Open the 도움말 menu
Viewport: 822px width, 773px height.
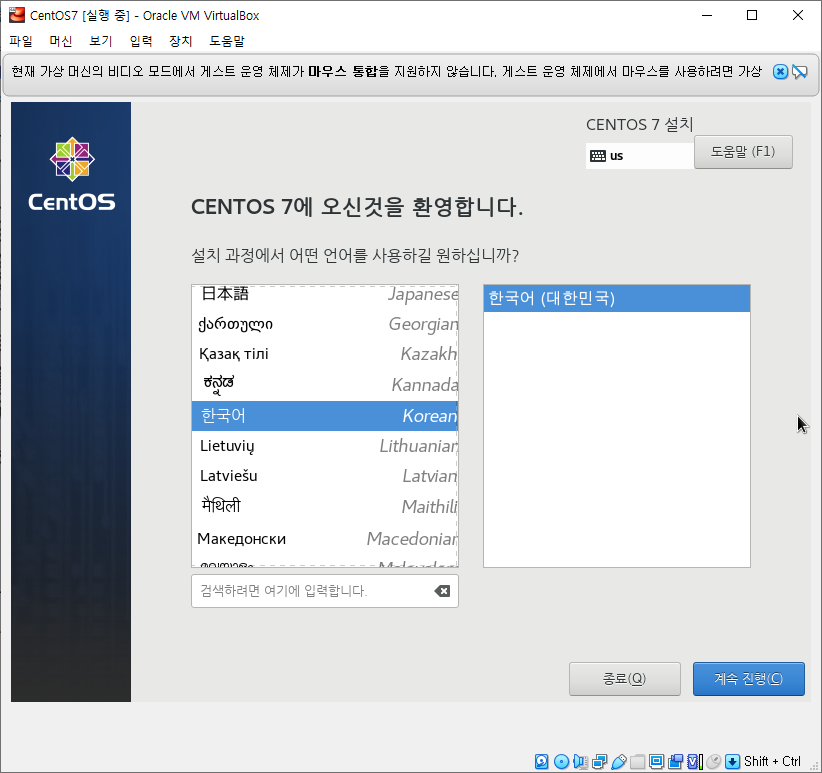pos(227,41)
